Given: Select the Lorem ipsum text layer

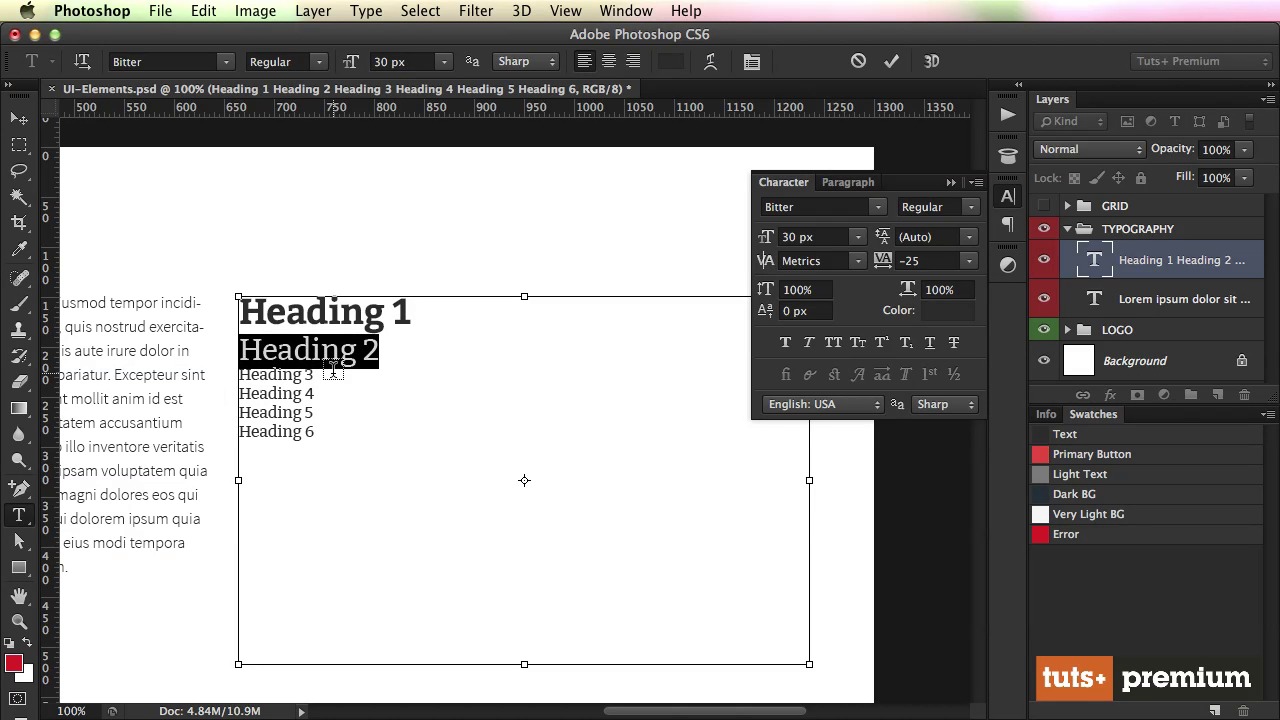Looking at the screenshot, I should click(1183, 299).
